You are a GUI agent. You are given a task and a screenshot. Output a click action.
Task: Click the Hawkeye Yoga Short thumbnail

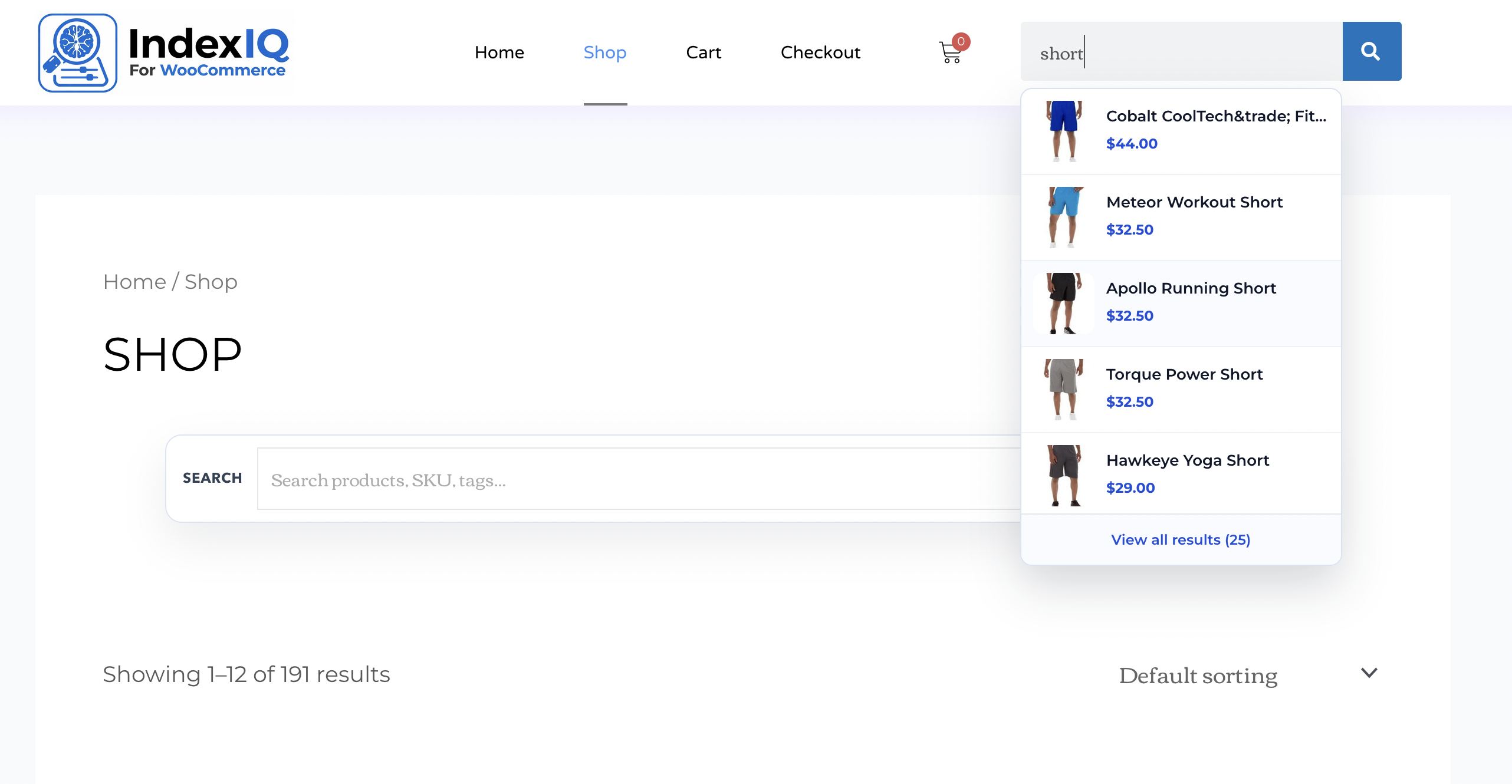point(1064,475)
